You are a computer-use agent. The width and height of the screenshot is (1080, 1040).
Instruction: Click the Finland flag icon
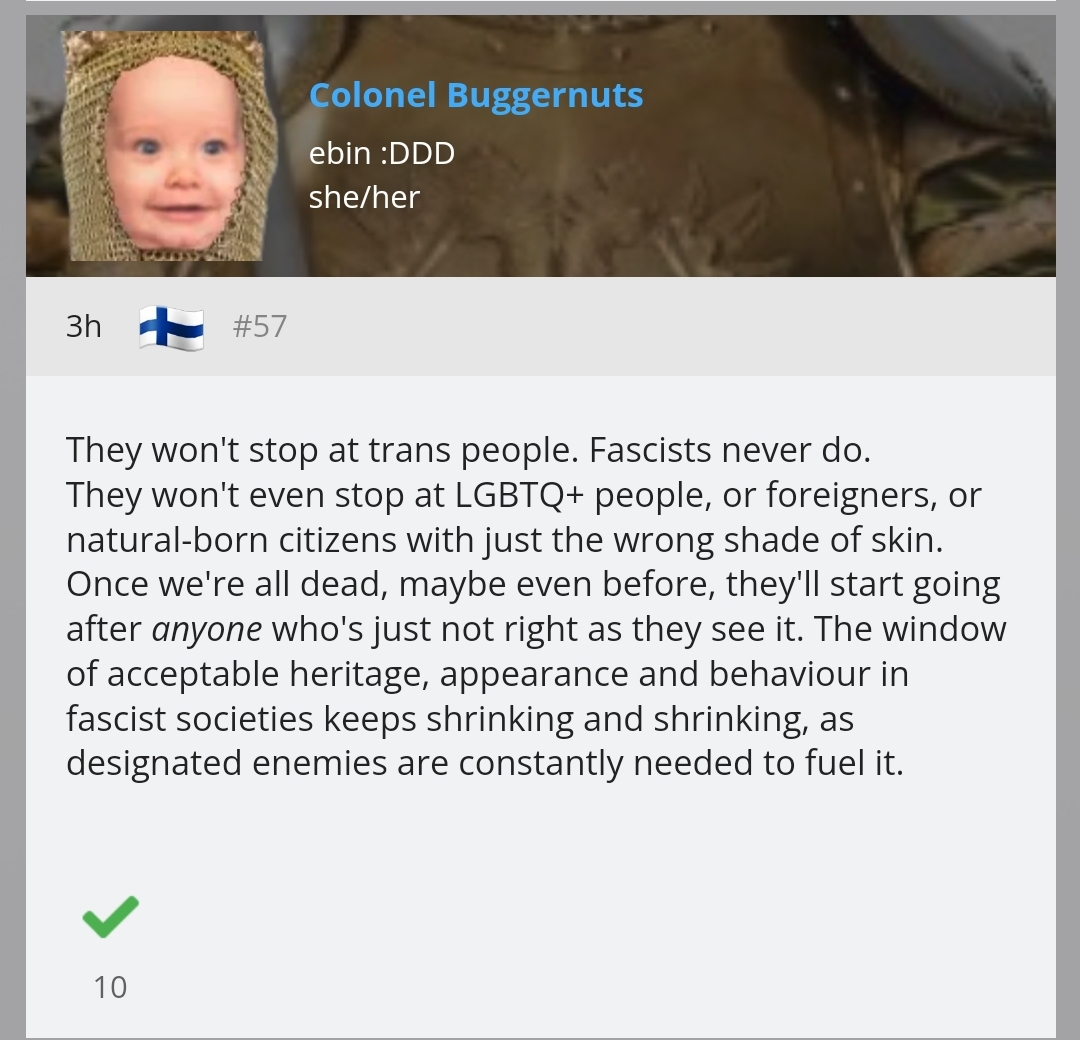[x=172, y=328]
